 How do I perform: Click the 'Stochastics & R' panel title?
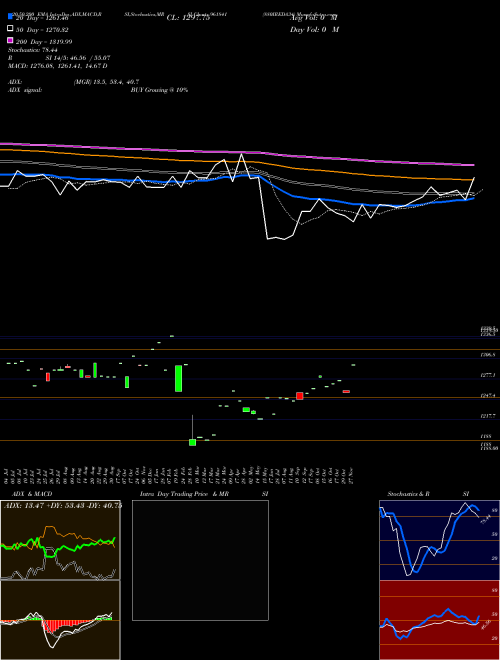(409, 494)
